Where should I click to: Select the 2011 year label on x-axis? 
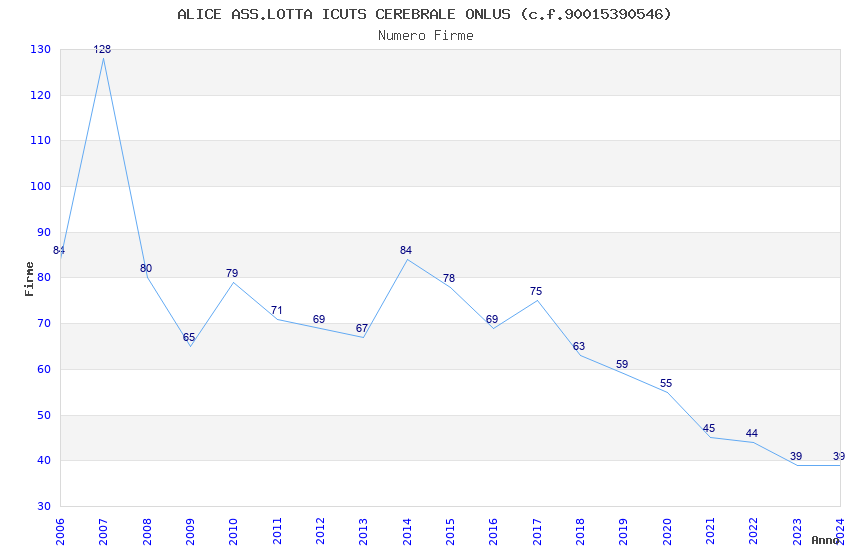click(276, 531)
